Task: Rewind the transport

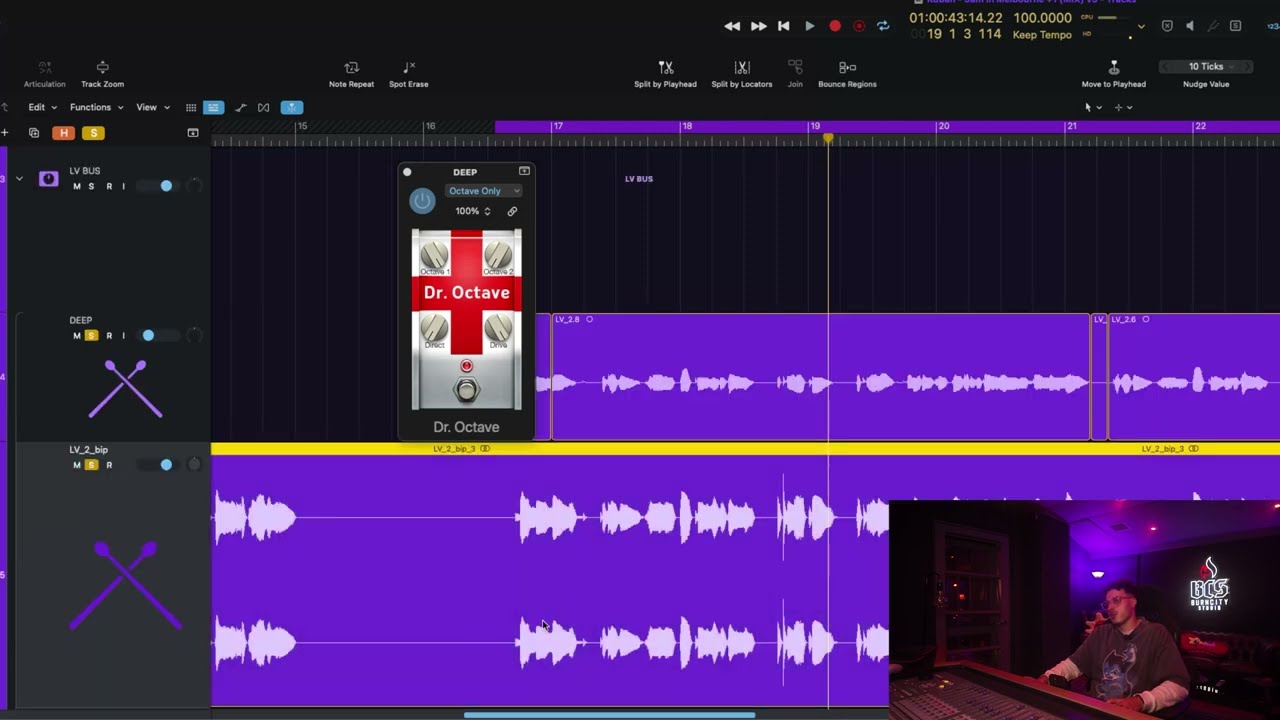Action: pyautogui.click(x=732, y=26)
